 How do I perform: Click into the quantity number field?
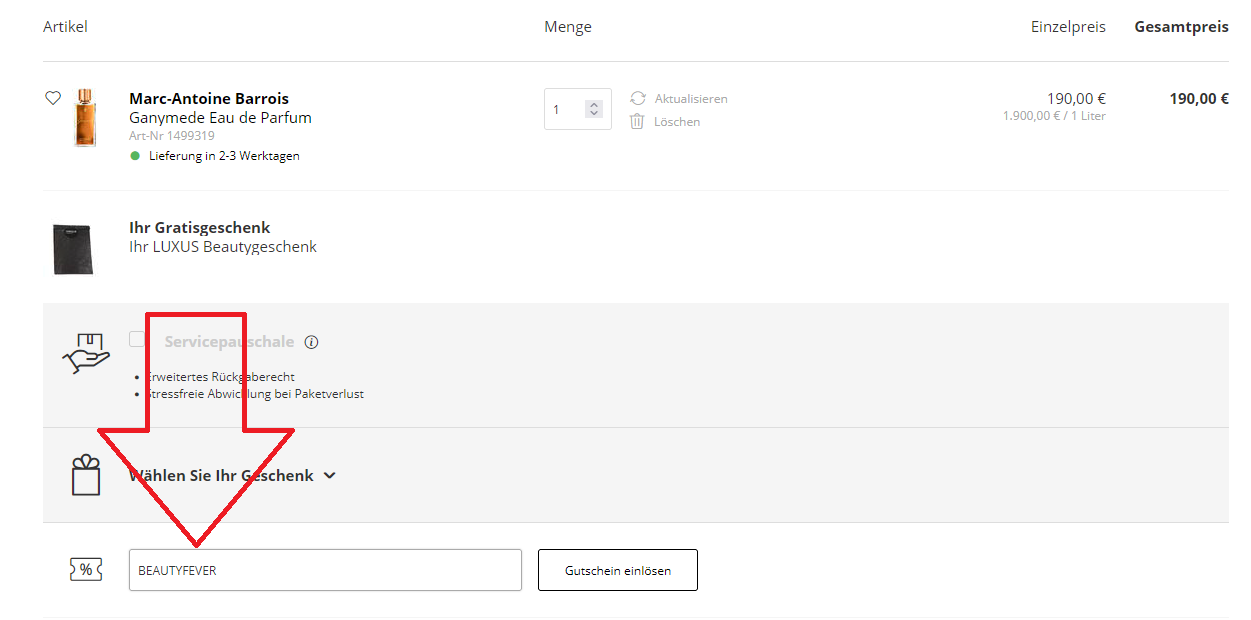(x=562, y=109)
